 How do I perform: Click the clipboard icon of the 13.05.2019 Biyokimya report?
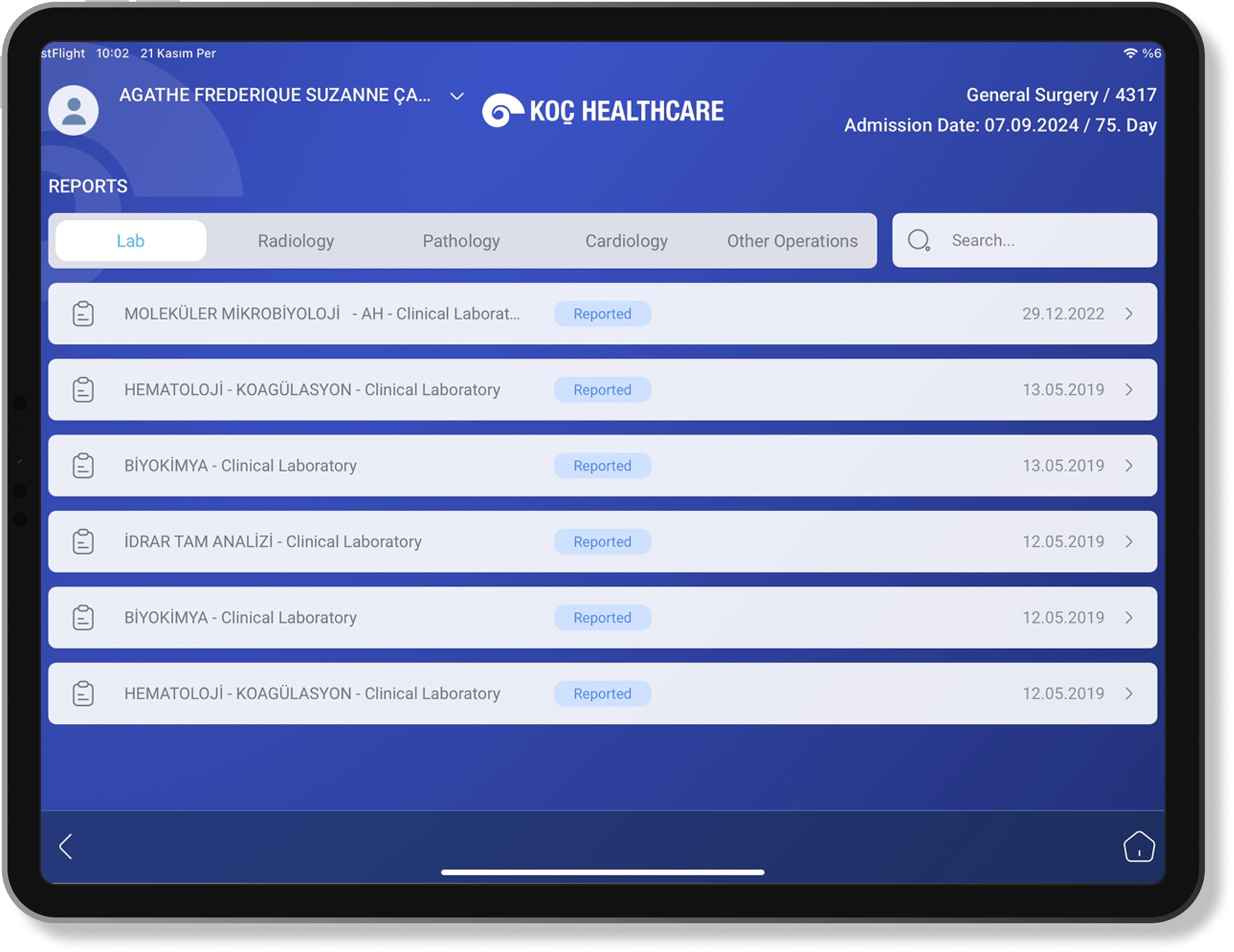83,466
